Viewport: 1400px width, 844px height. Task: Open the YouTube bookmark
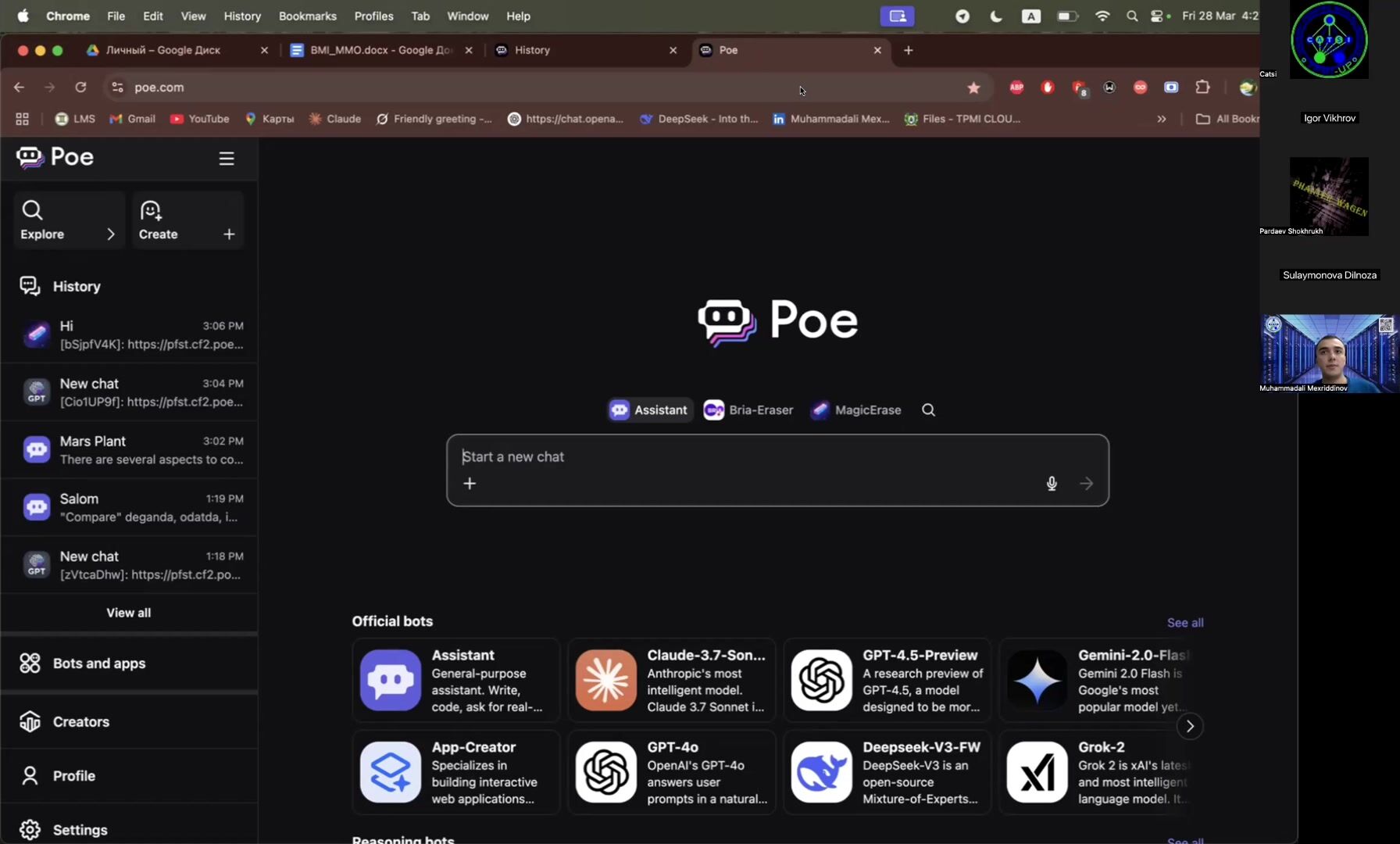pyautogui.click(x=200, y=119)
